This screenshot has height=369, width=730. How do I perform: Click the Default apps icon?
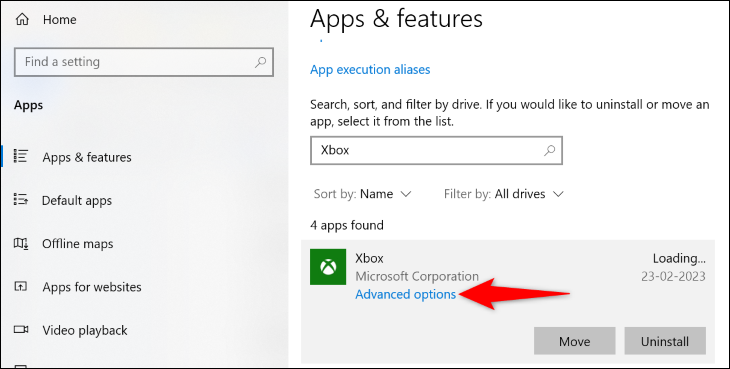coord(21,200)
